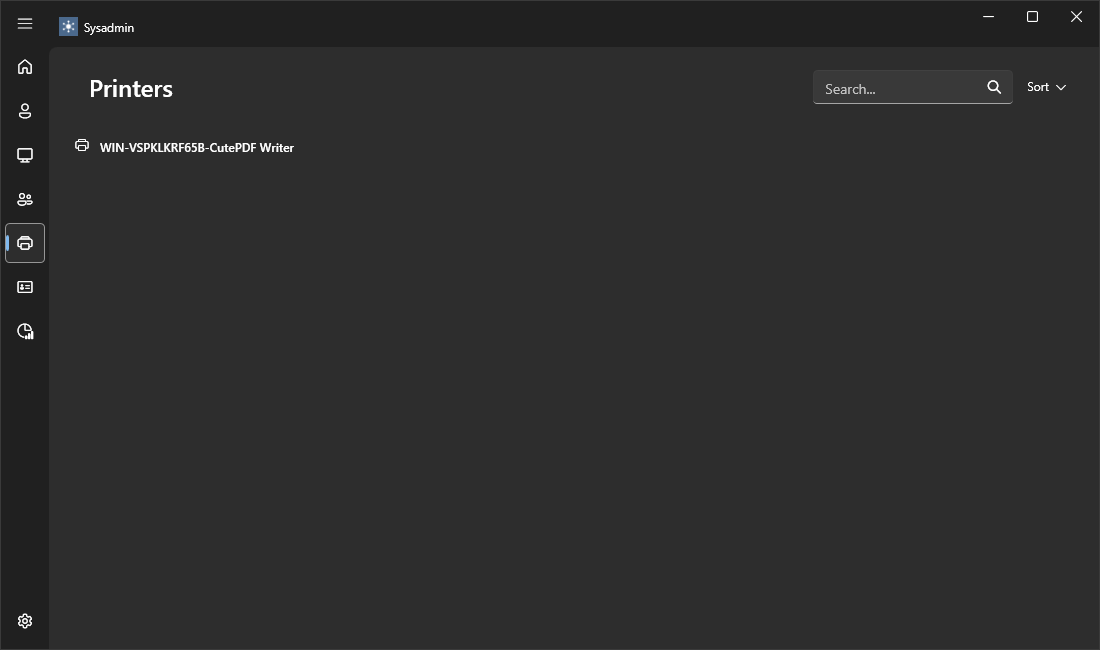Image resolution: width=1100 pixels, height=650 pixels.
Task: Open Settings gear at sidebar bottom
Action: (25, 621)
